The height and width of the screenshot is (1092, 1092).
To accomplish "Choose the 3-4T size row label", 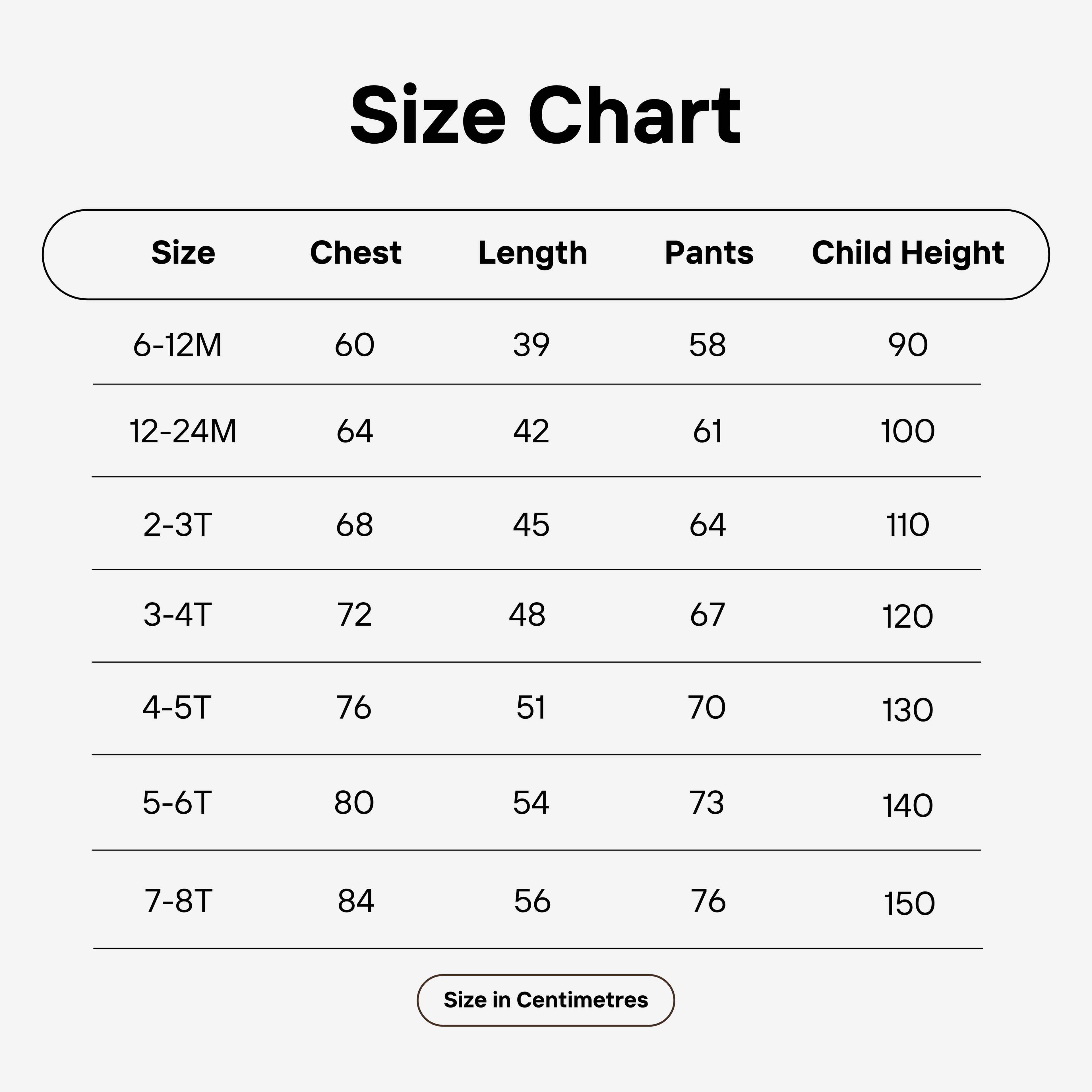I will pos(177,614).
